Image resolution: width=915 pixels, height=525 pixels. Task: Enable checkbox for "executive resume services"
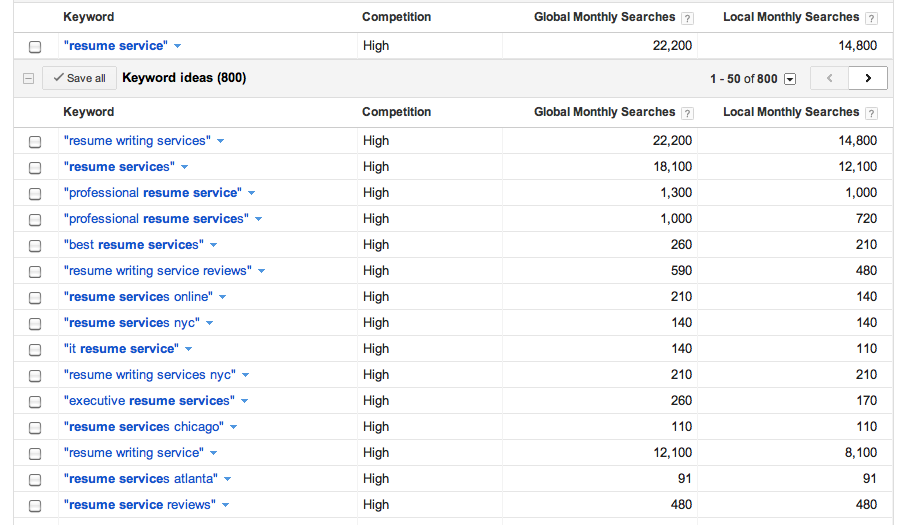[x=35, y=402]
